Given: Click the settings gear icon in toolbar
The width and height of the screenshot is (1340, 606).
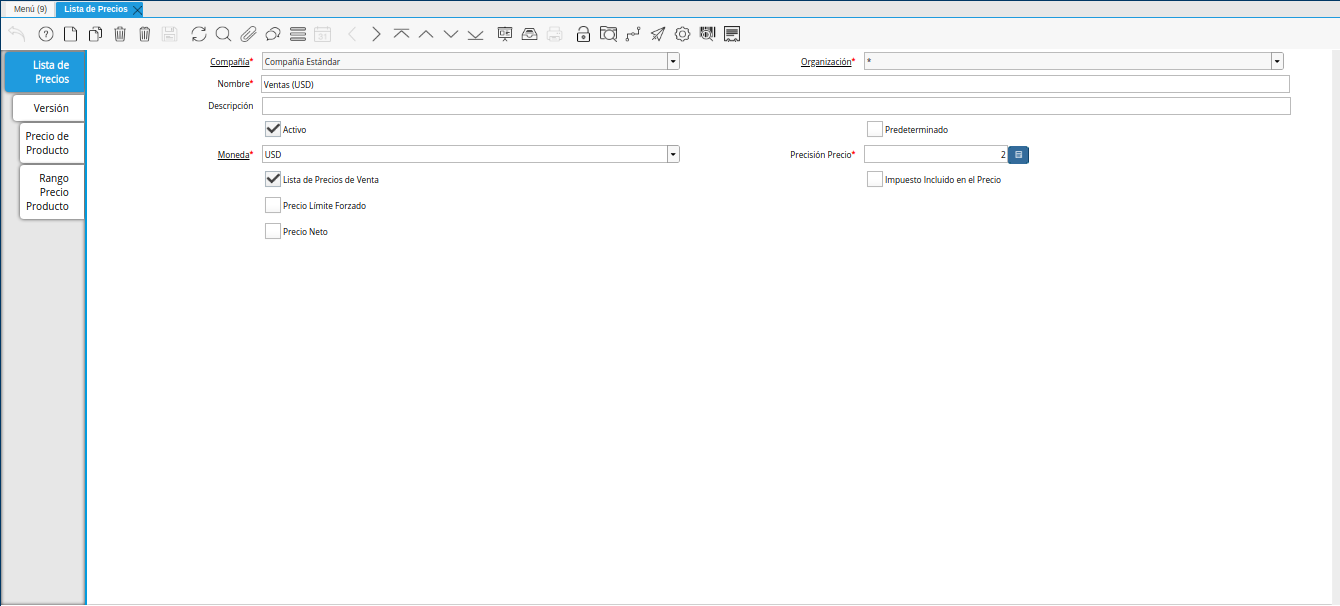Looking at the screenshot, I should pos(683,34).
